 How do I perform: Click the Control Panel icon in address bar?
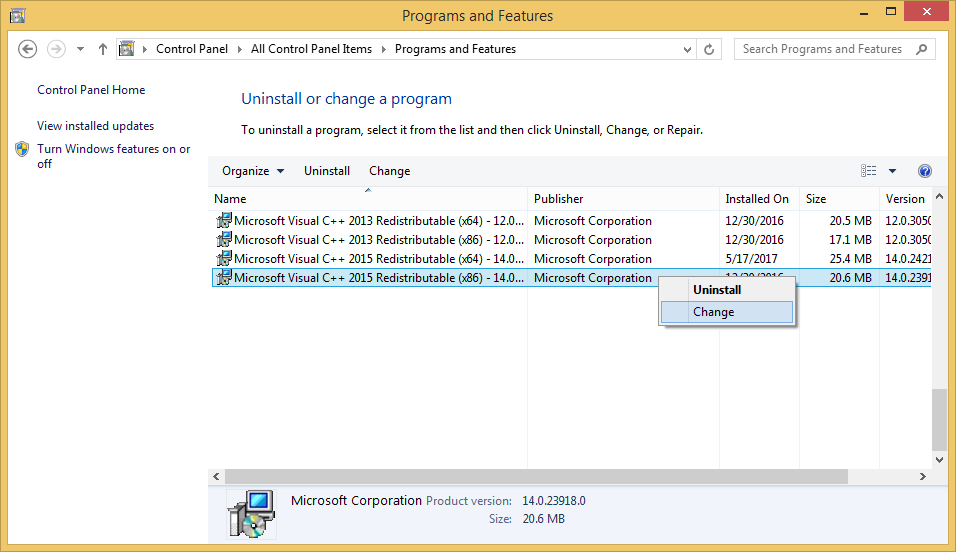point(126,49)
